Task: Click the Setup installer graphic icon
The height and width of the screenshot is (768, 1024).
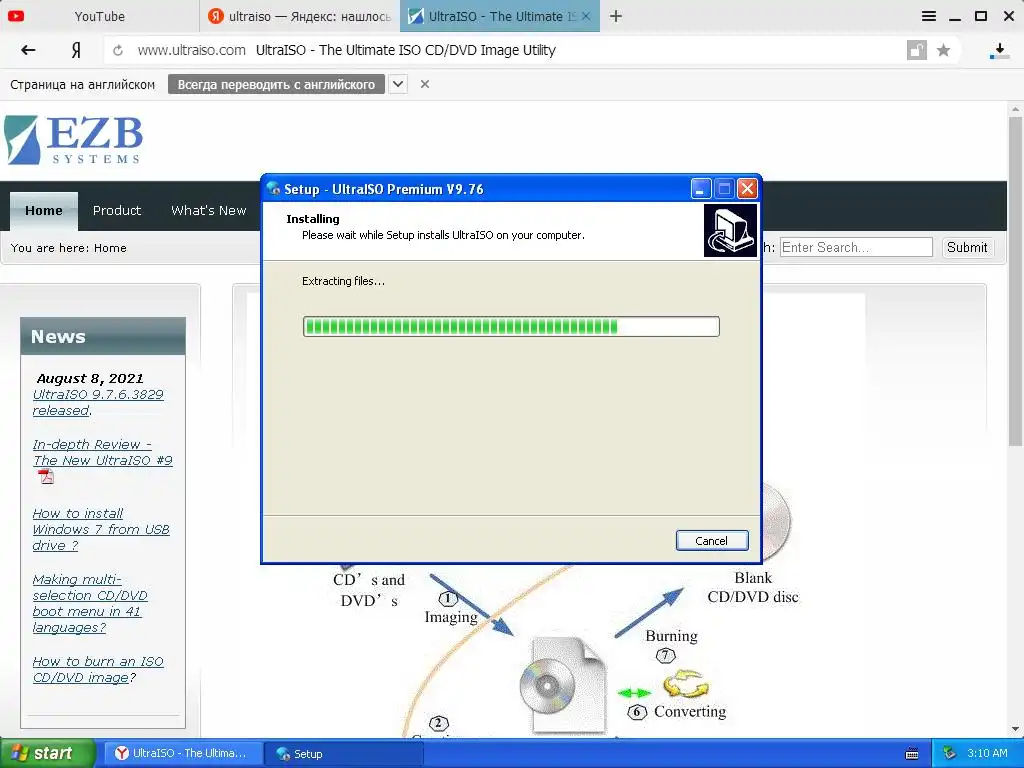Action: coord(730,231)
